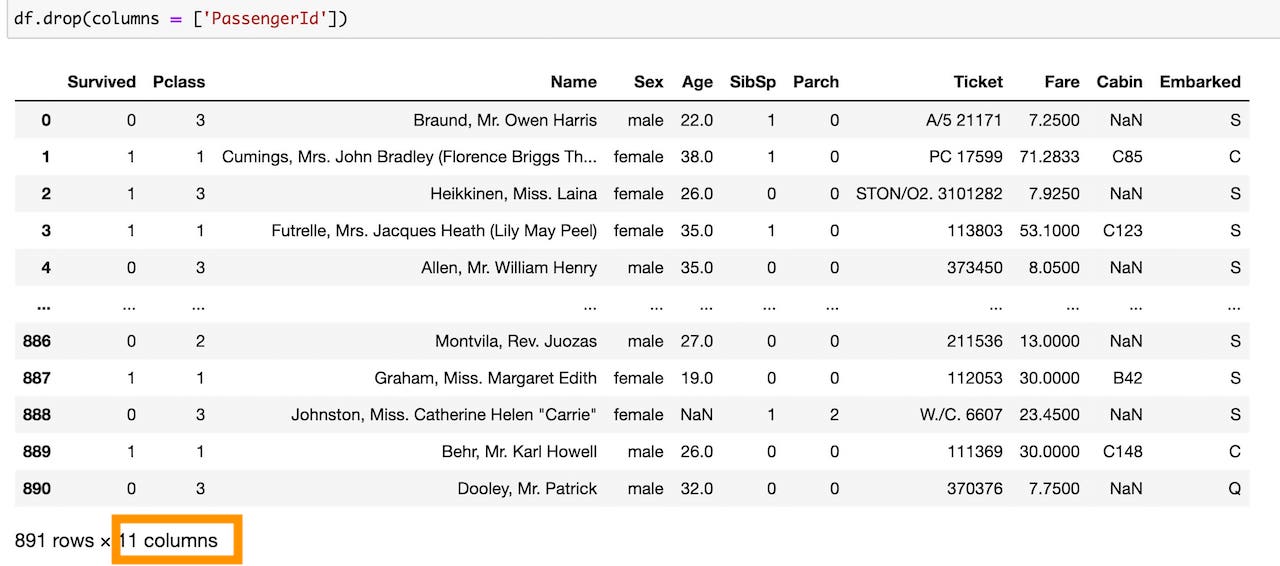Click the Name column header
This screenshot has height=566, width=1280.
574,82
